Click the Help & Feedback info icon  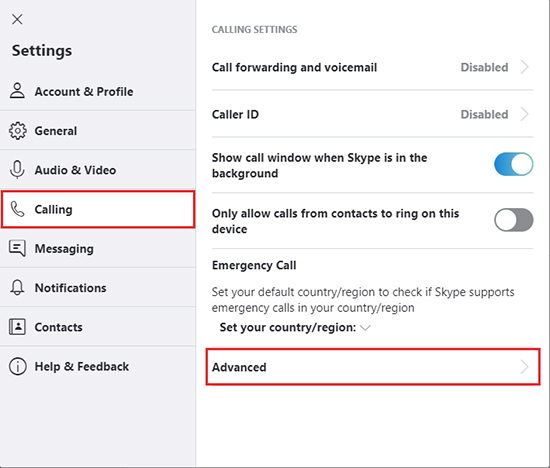pos(17,366)
